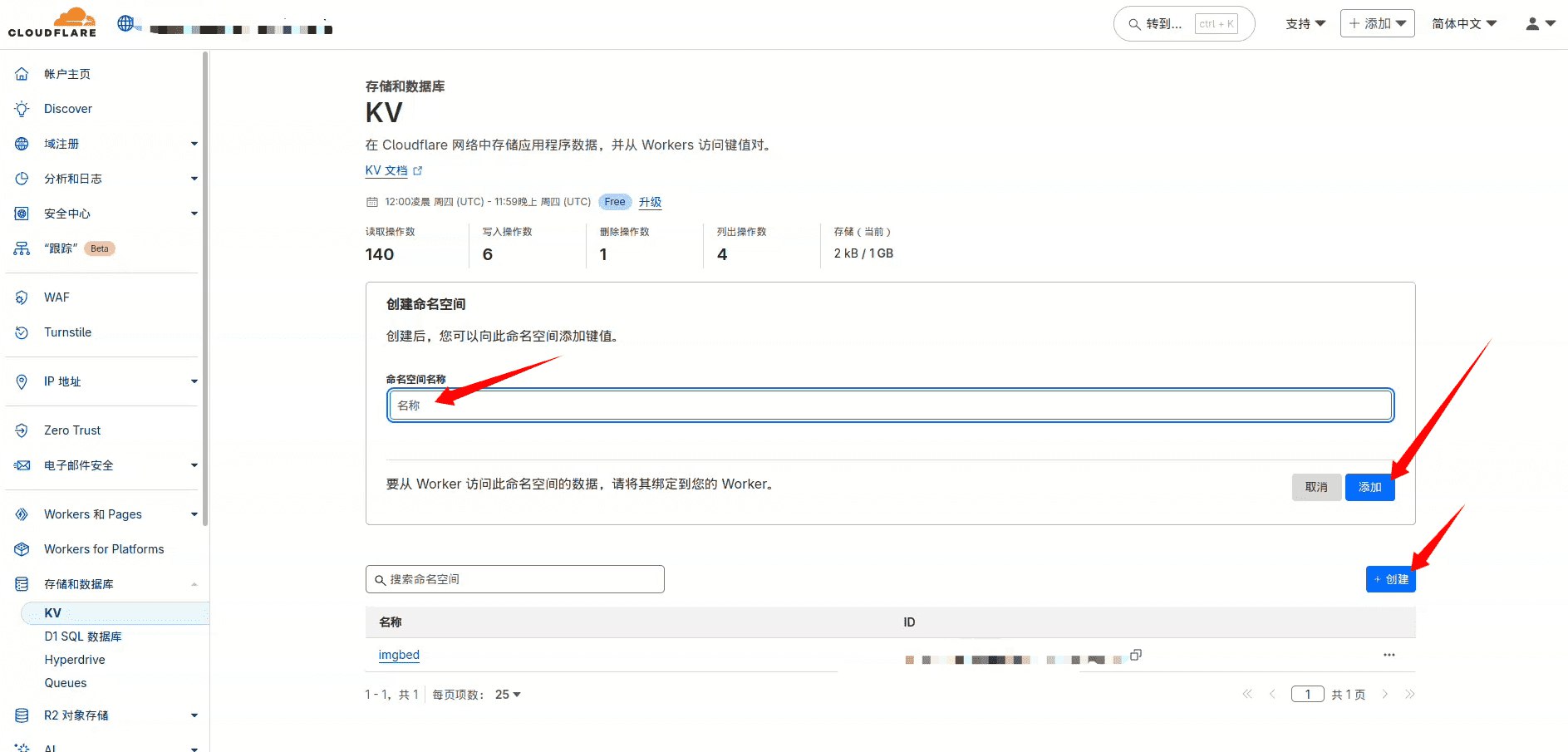Screen dimensions: 1568x752
Task: Open Queues in sidebar
Action: click(66, 683)
